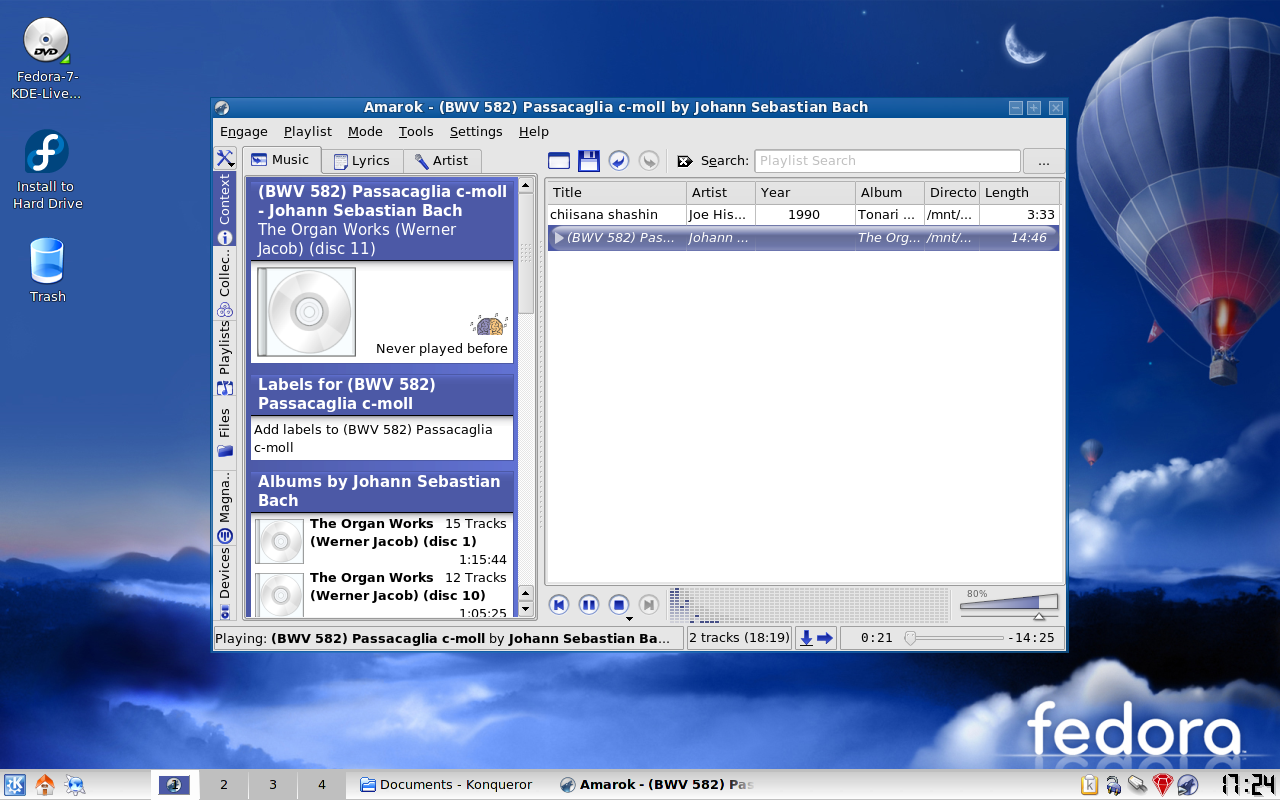
Task: Sort playlist by the Album column
Action: pyautogui.click(x=889, y=192)
